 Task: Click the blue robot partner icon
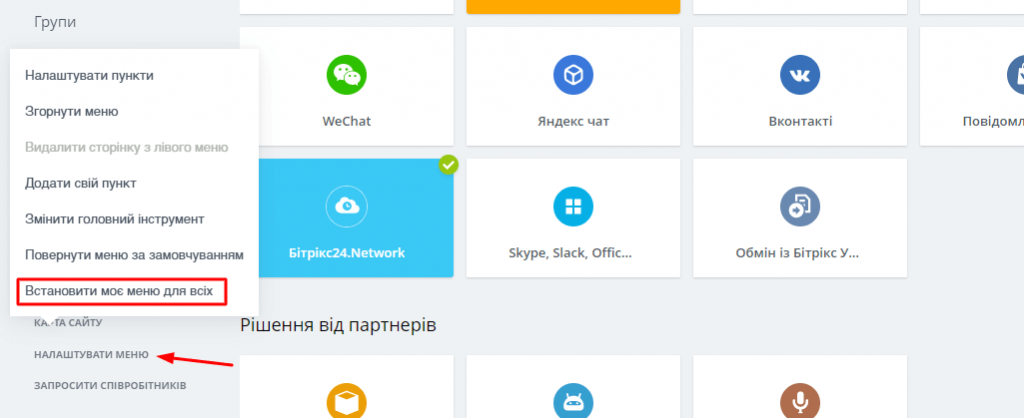pos(573,402)
